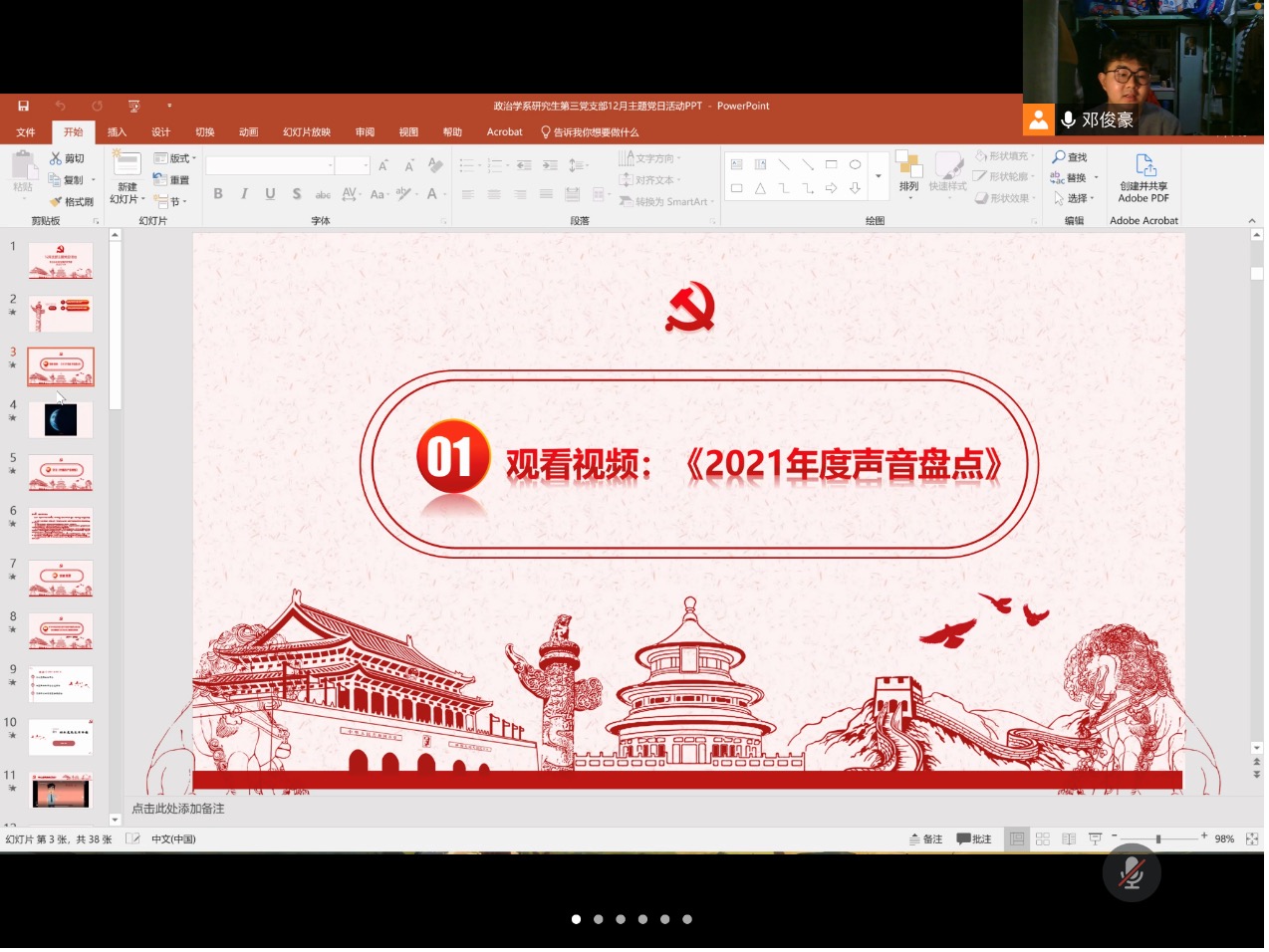Create and share Adobe PDF
The height and width of the screenshot is (952, 1269).
(x=1143, y=179)
